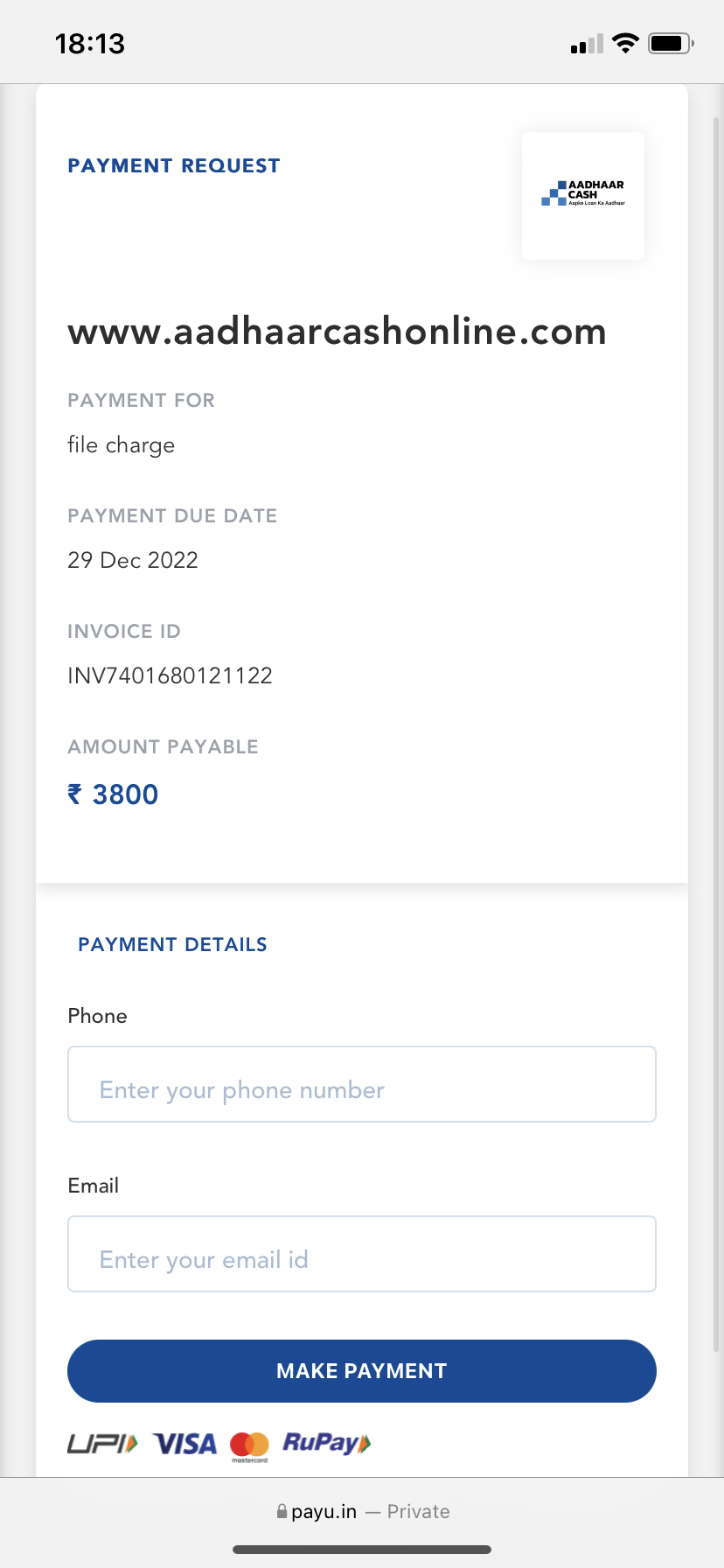
Task: Click the VISA card logo
Action: coord(184,1443)
